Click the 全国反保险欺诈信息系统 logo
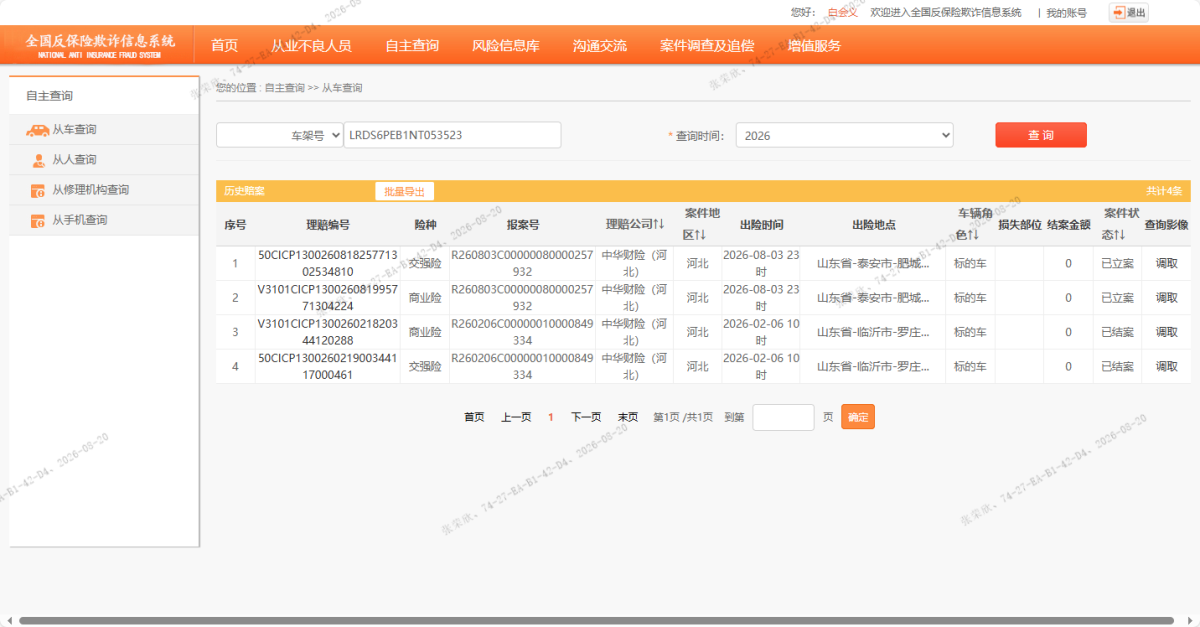This screenshot has width=1200, height=627. pos(100,45)
